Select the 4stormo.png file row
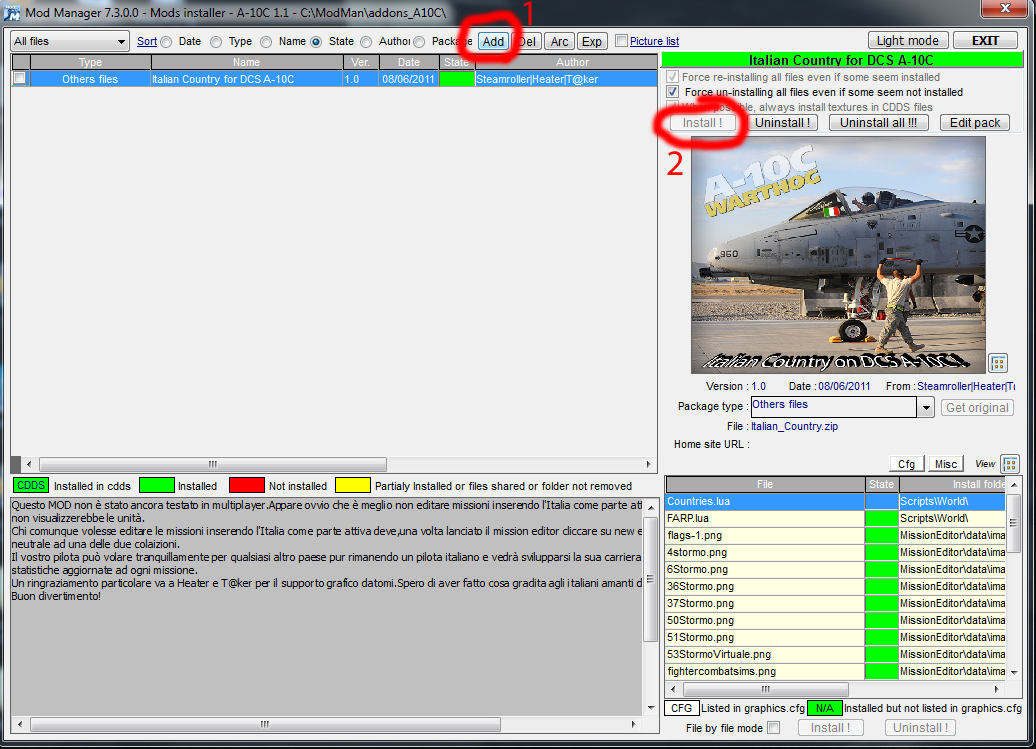 [x=835, y=552]
